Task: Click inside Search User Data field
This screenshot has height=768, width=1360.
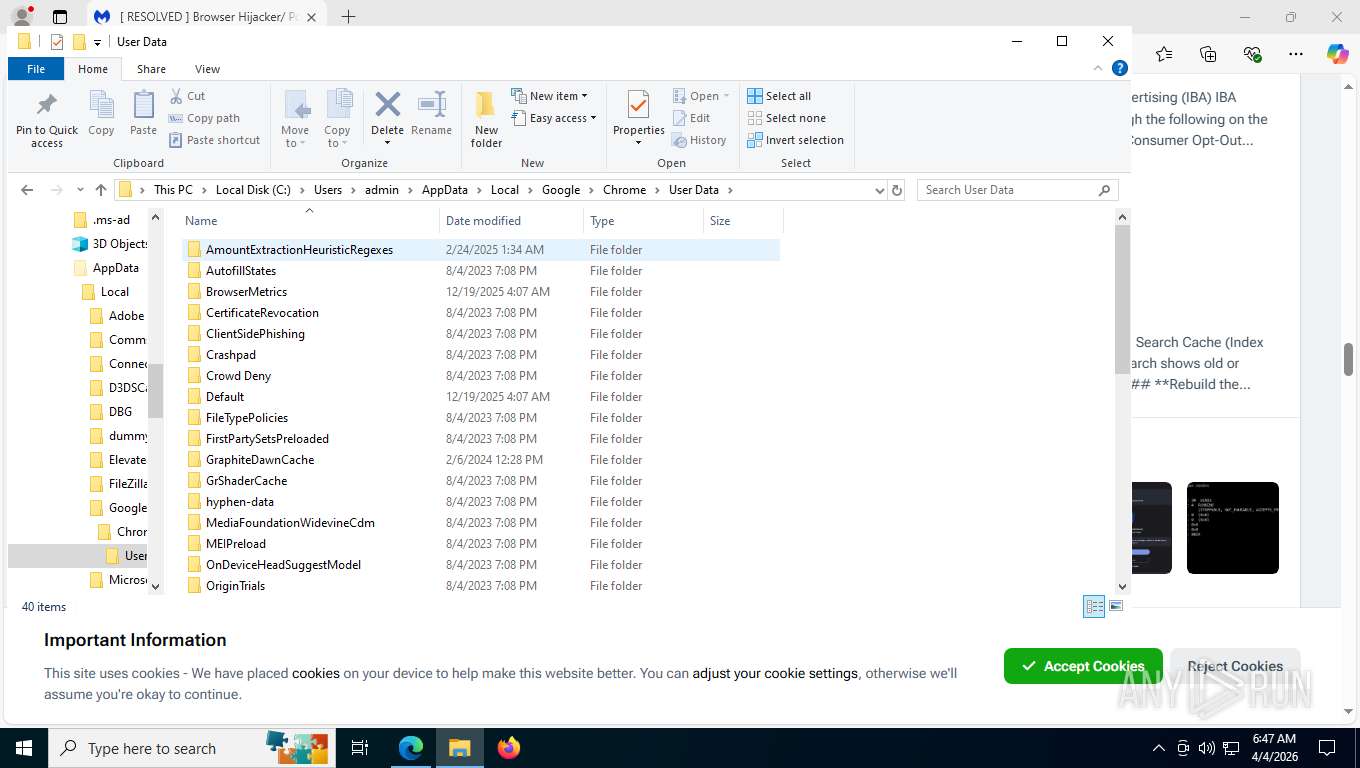Action: click(x=1017, y=190)
